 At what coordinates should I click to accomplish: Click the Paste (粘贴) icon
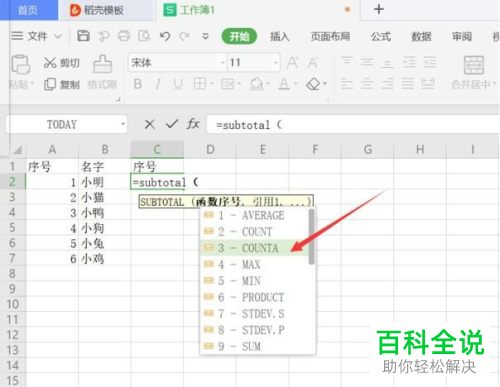click(x=21, y=65)
